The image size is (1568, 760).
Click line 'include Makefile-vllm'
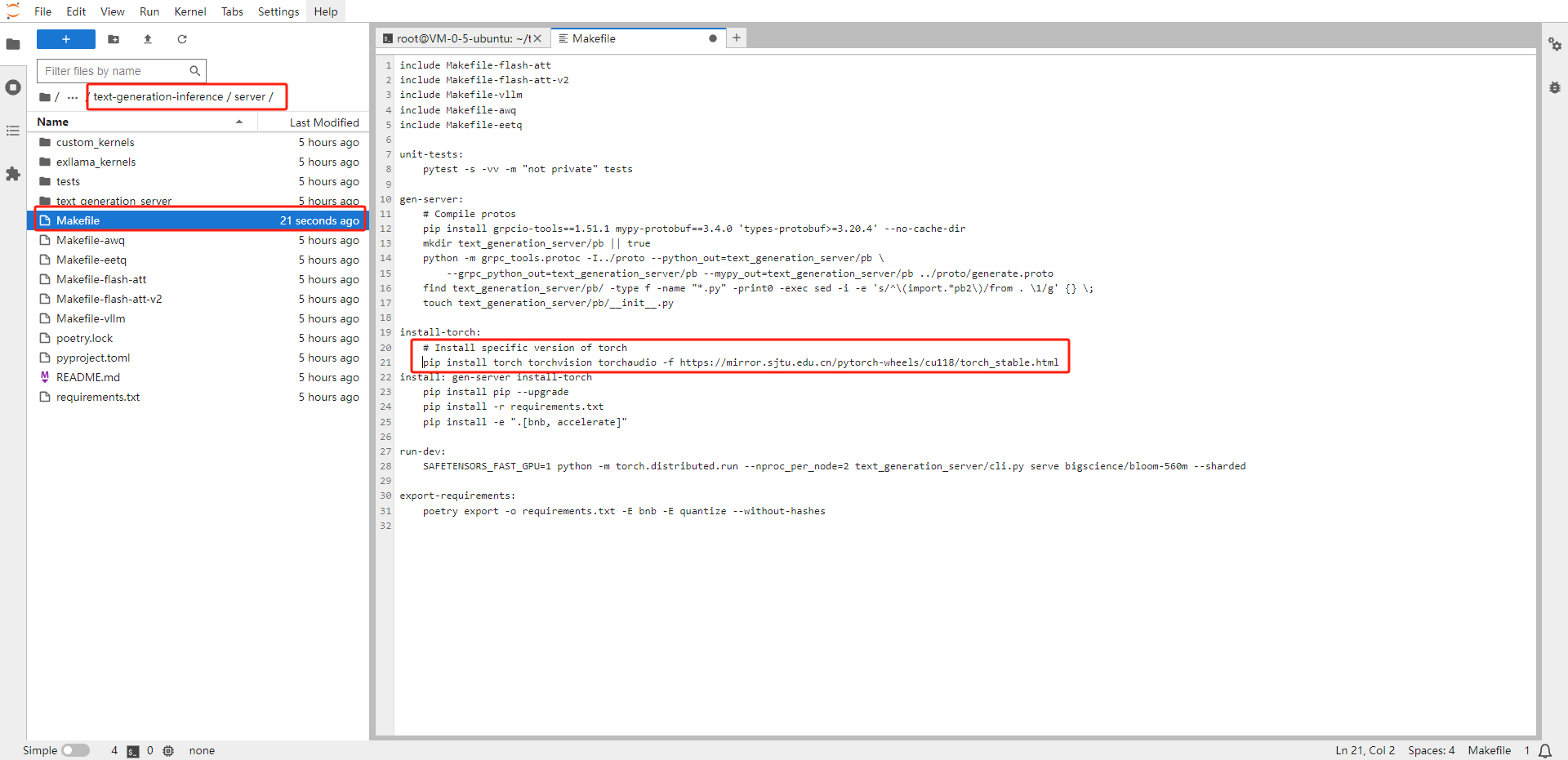[461, 95]
